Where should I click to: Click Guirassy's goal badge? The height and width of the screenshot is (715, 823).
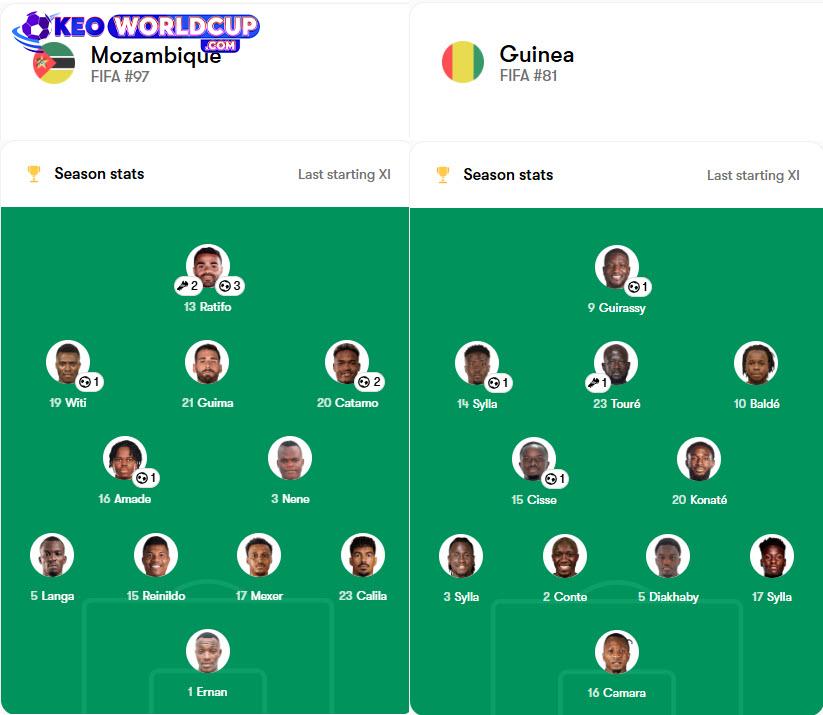(x=639, y=287)
